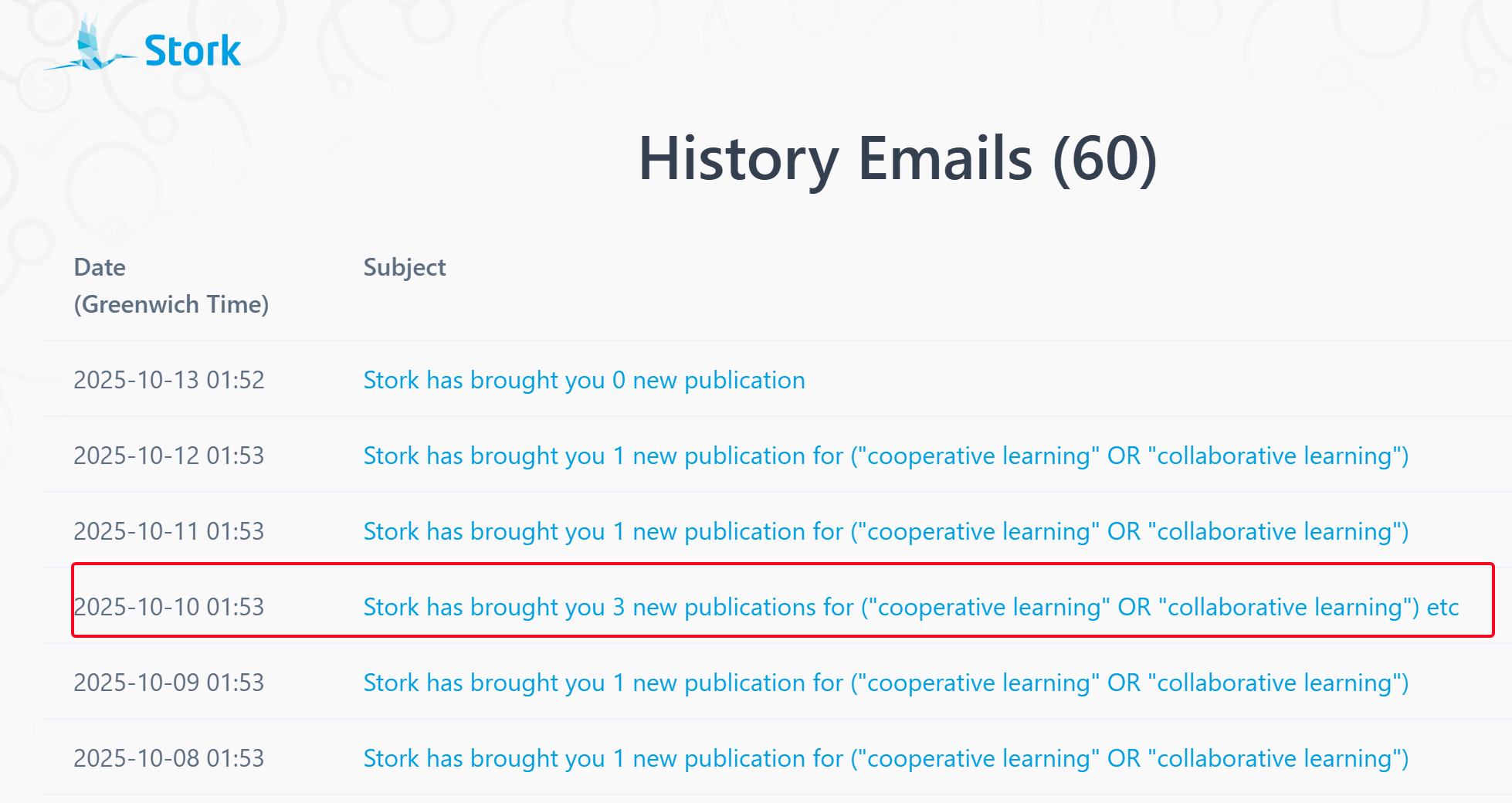Click the 2025-10-13 01:52 date cell
The image size is (1512, 803).
[169, 380]
